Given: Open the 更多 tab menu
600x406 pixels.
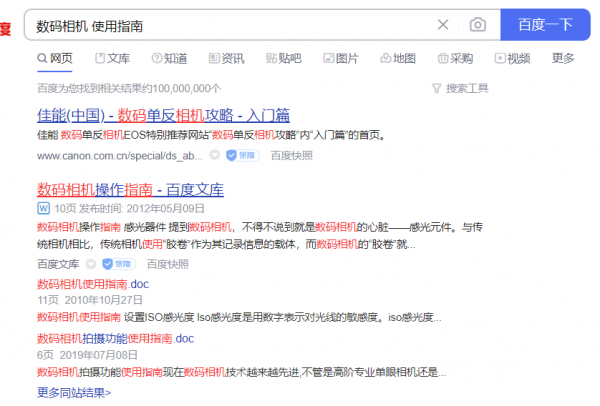Looking at the screenshot, I should (x=563, y=59).
